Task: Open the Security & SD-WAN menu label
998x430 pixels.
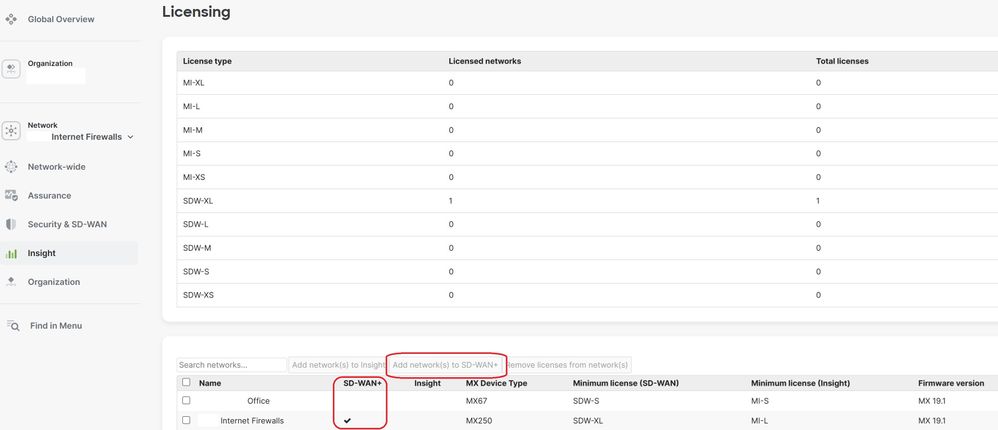Action: (67, 225)
